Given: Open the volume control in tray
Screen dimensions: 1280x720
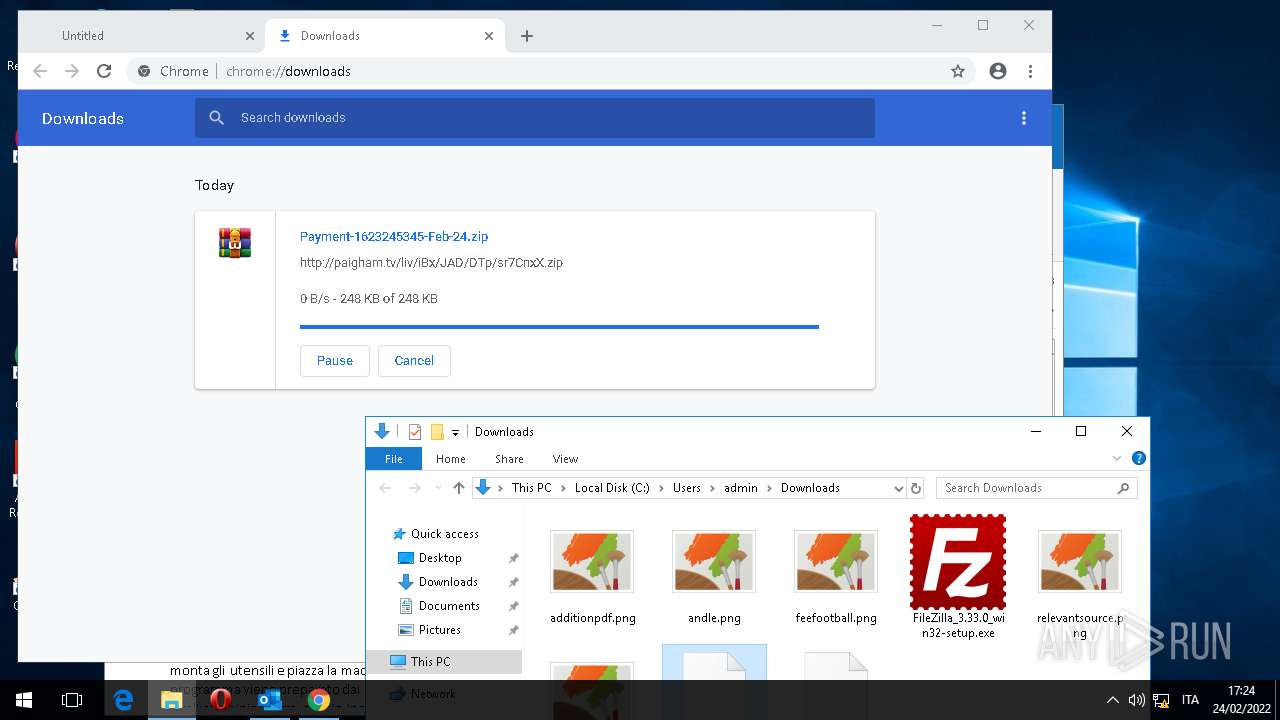Looking at the screenshot, I should point(1136,700).
